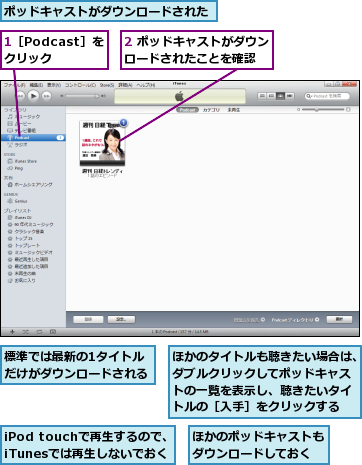The image size is (362, 465).
Task: Click the Next track button
Action: [x=46, y=96]
